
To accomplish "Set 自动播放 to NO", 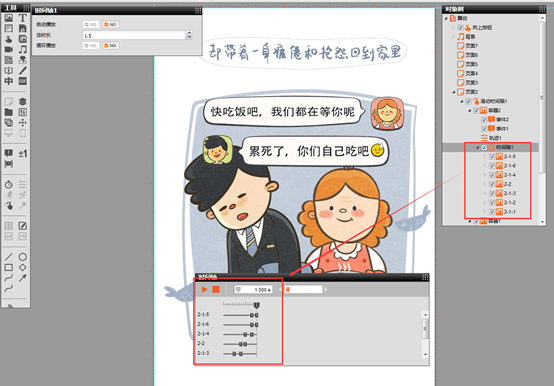I will (111, 24).
